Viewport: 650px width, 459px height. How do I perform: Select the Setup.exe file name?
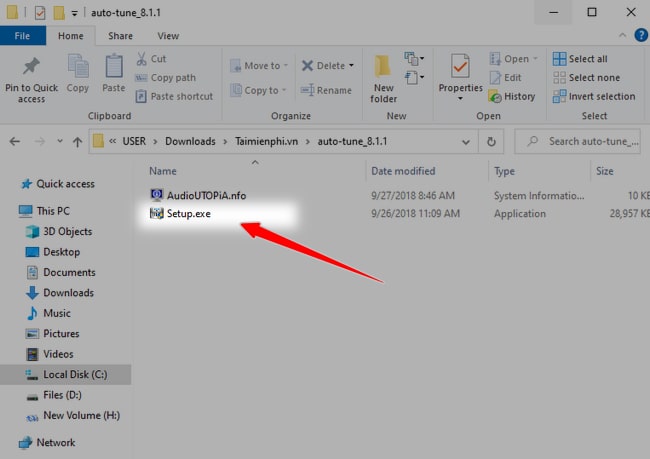click(x=189, y=214)
